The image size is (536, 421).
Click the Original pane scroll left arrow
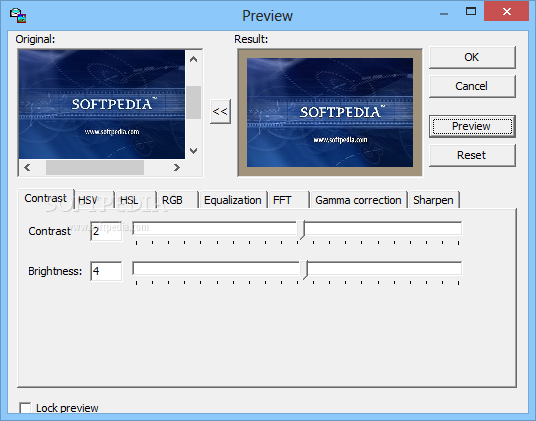tap(27, 167)
